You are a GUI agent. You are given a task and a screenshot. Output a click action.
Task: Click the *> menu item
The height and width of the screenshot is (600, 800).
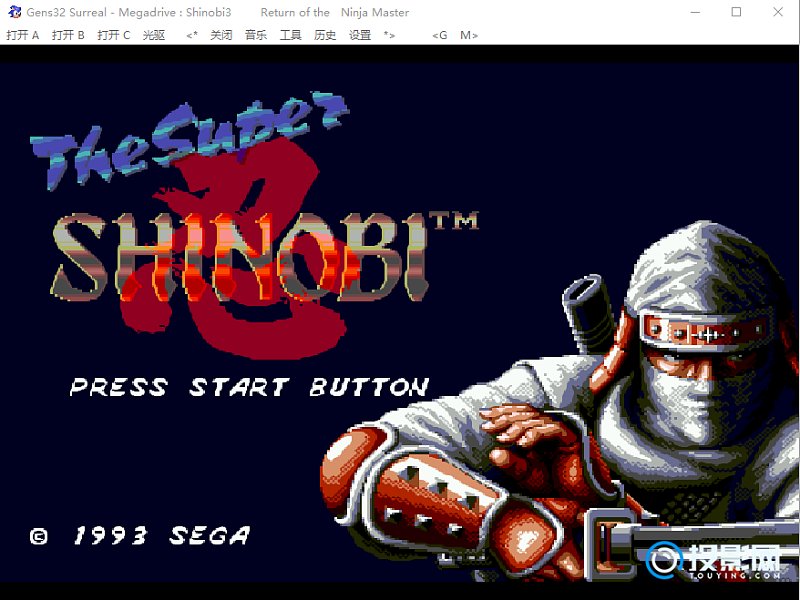tap(389, 35)
